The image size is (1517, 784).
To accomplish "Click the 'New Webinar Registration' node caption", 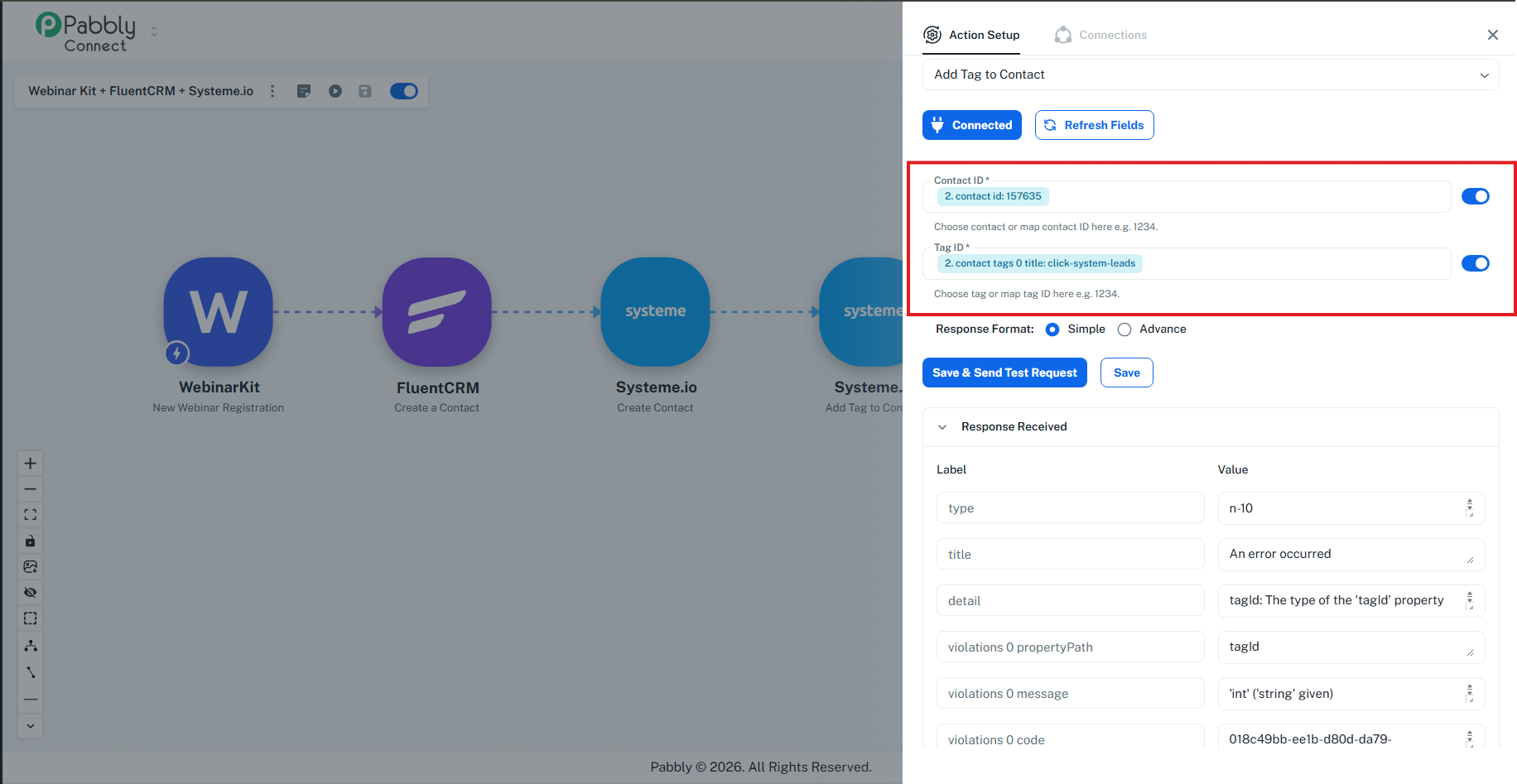I will [x=219, y=408].
